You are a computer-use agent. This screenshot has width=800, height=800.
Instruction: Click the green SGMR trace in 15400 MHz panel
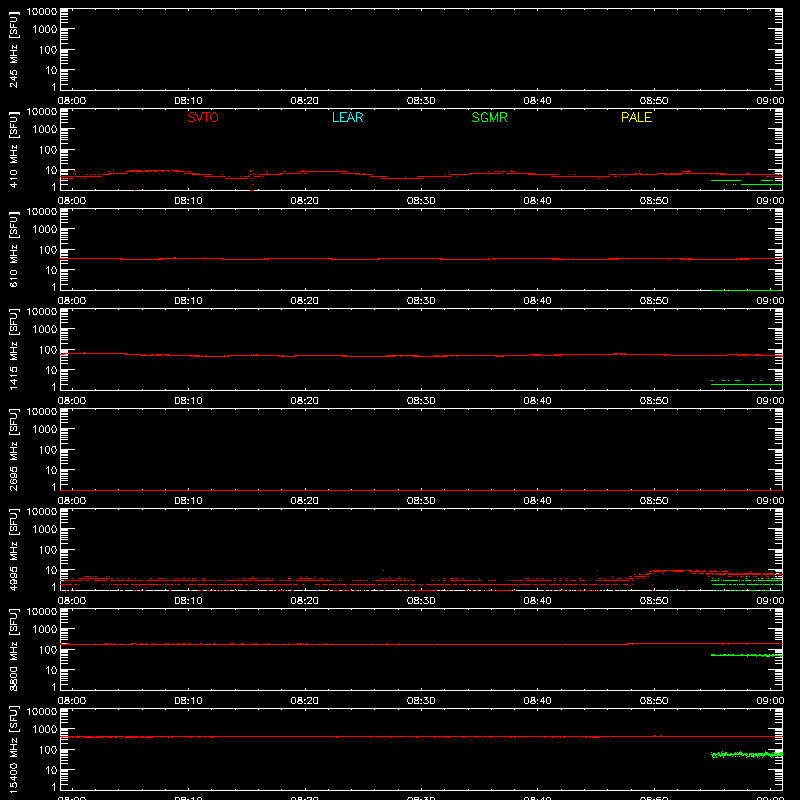click(x=746, y=754)
